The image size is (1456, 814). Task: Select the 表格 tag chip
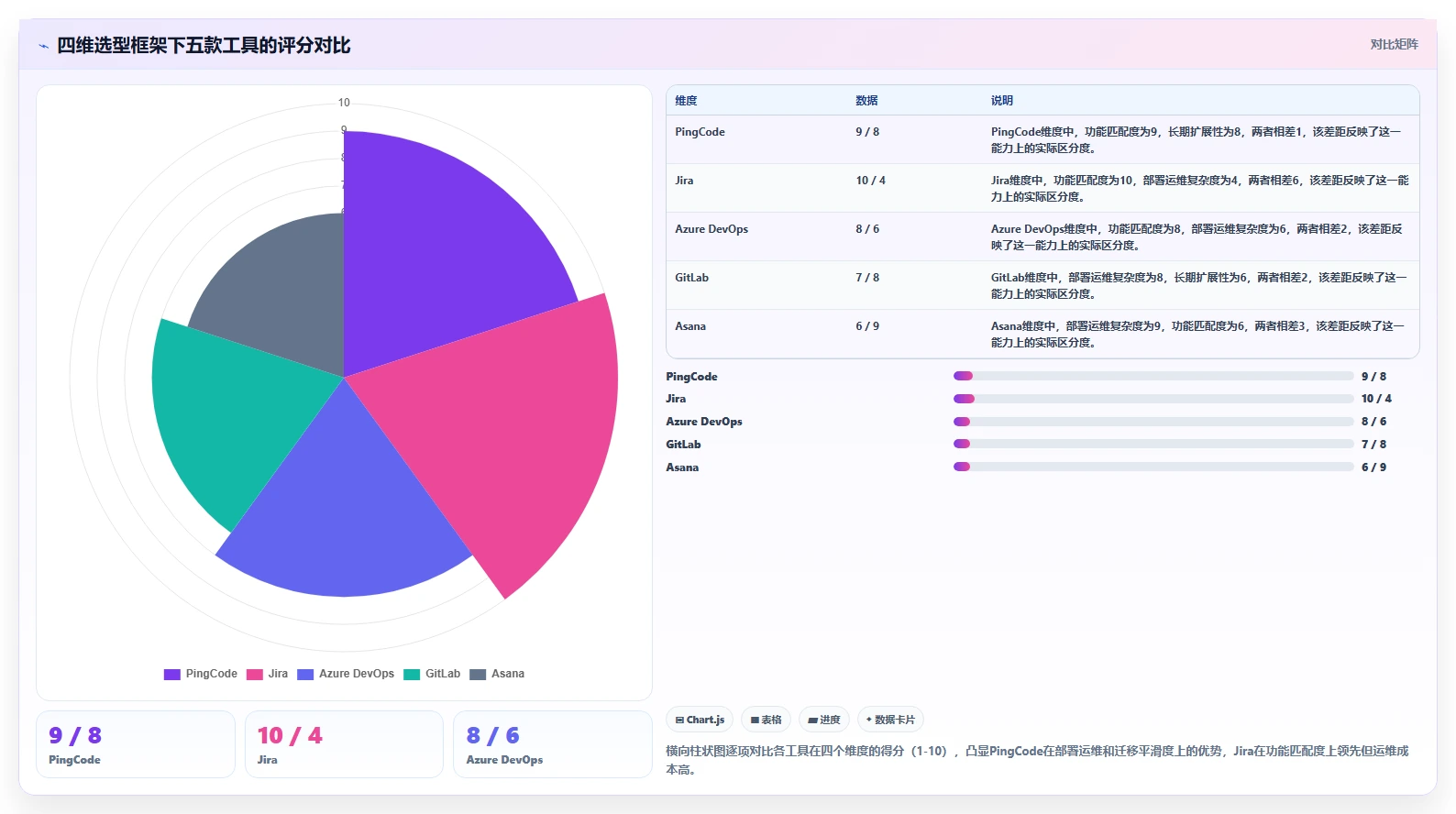click(x=766, y=720)
